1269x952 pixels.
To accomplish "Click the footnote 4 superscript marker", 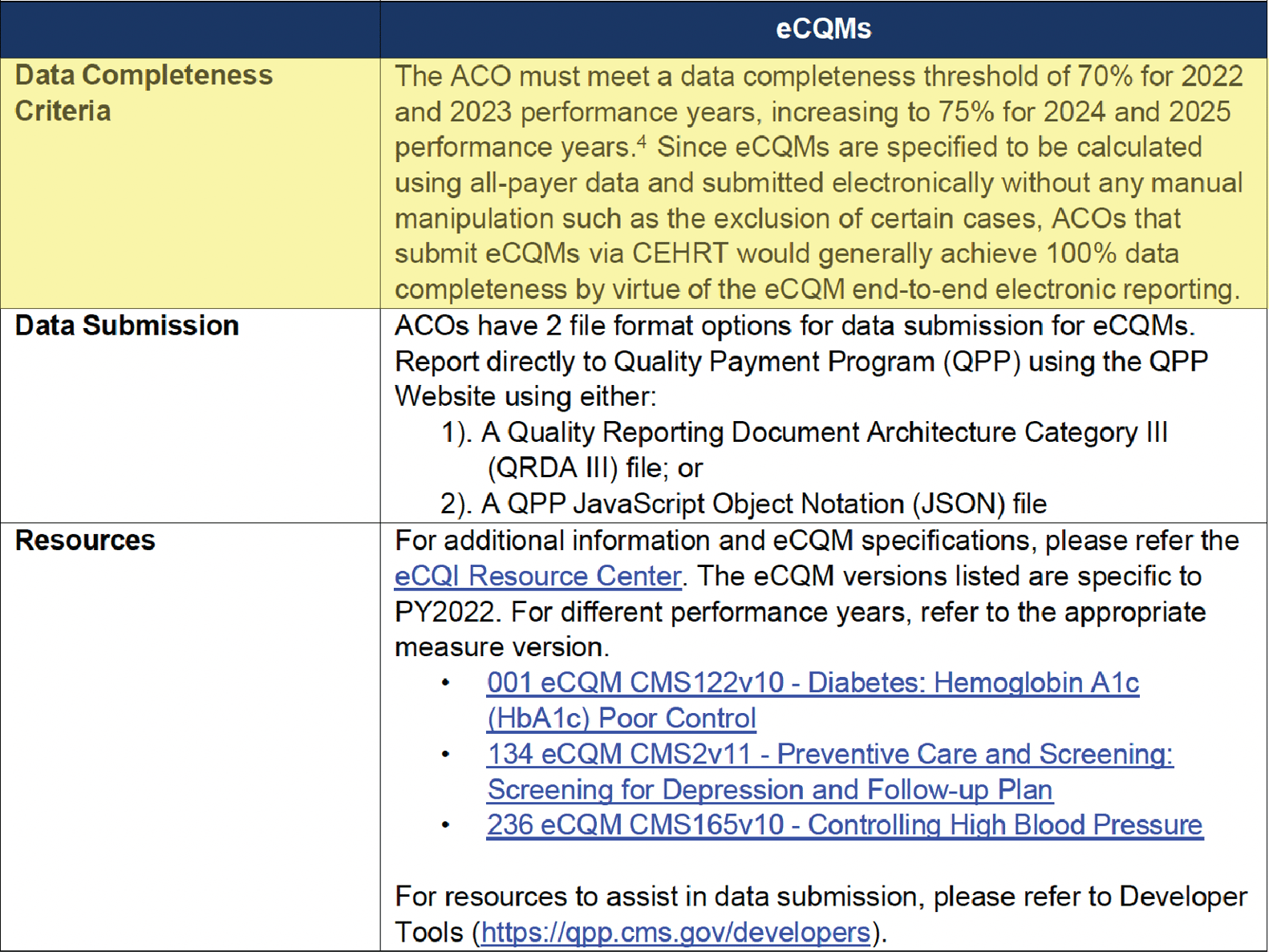I will pos(642,141).
